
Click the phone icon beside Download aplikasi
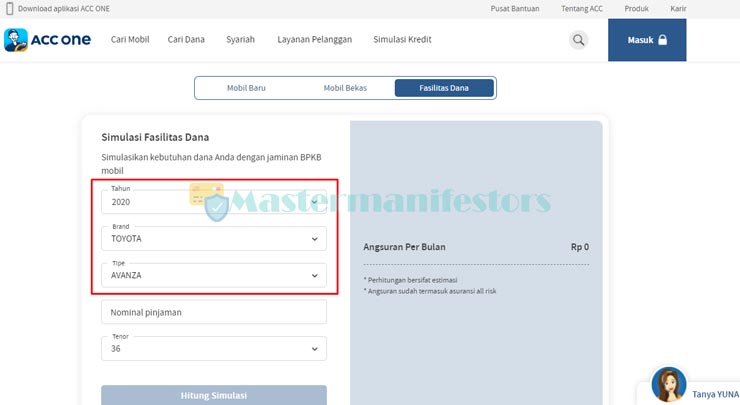9,8
